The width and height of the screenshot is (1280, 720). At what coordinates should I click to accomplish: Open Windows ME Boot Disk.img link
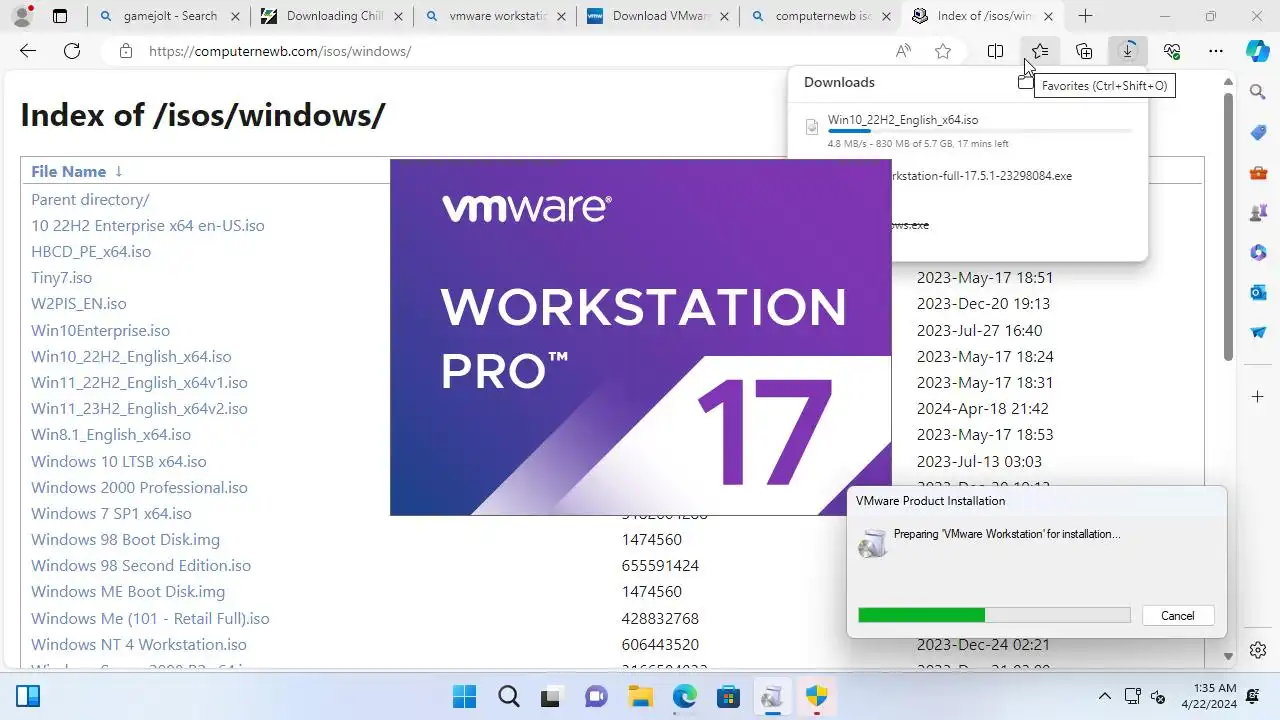(128, 591)
